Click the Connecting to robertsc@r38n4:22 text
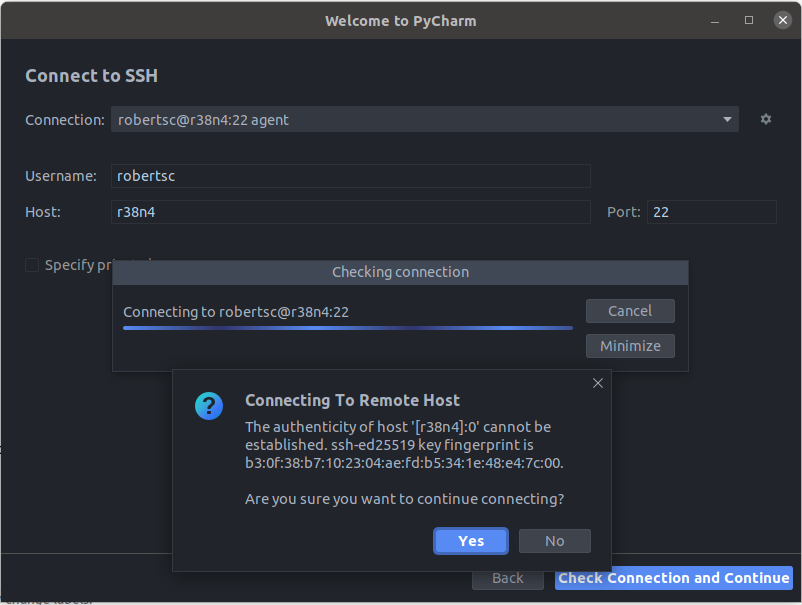The height and width of the screenshot is (605, 802). click(x=236, y=312)
